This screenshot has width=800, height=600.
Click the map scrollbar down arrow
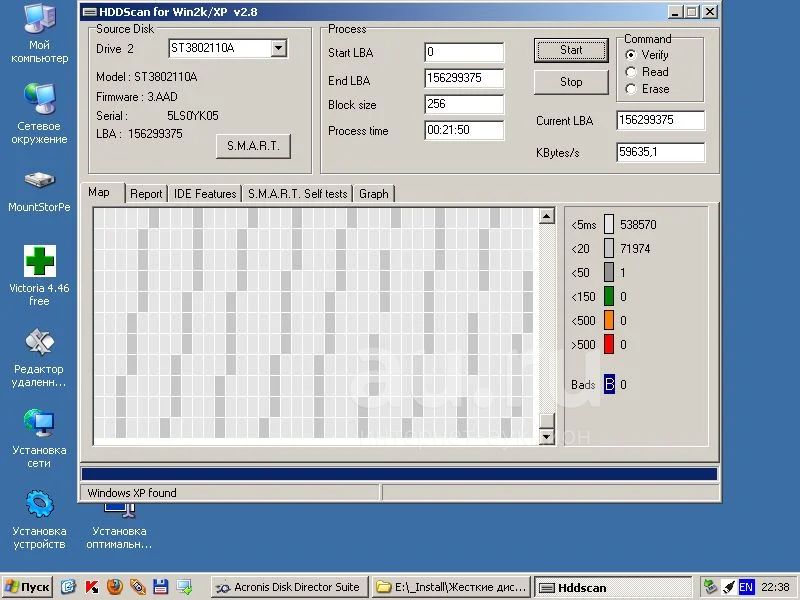tap(547, 437)
